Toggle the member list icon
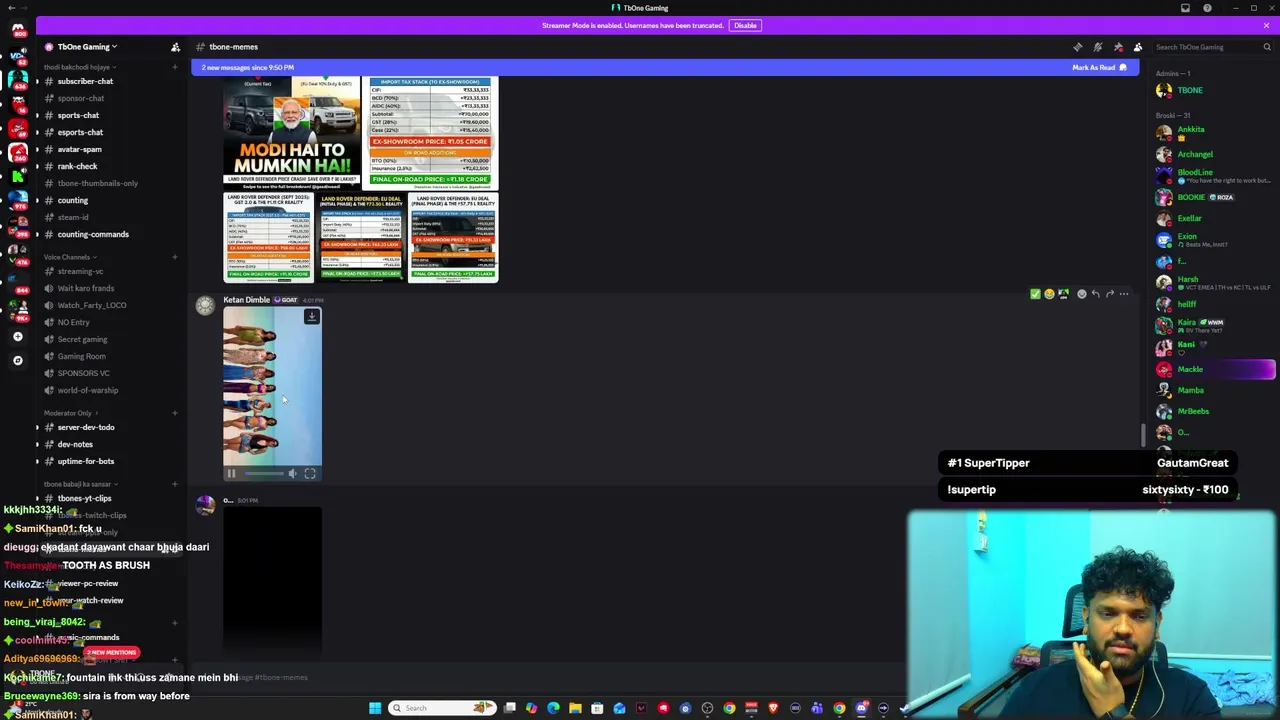The width and height of the screenshot is (1280, 720). pos(1138,47)
